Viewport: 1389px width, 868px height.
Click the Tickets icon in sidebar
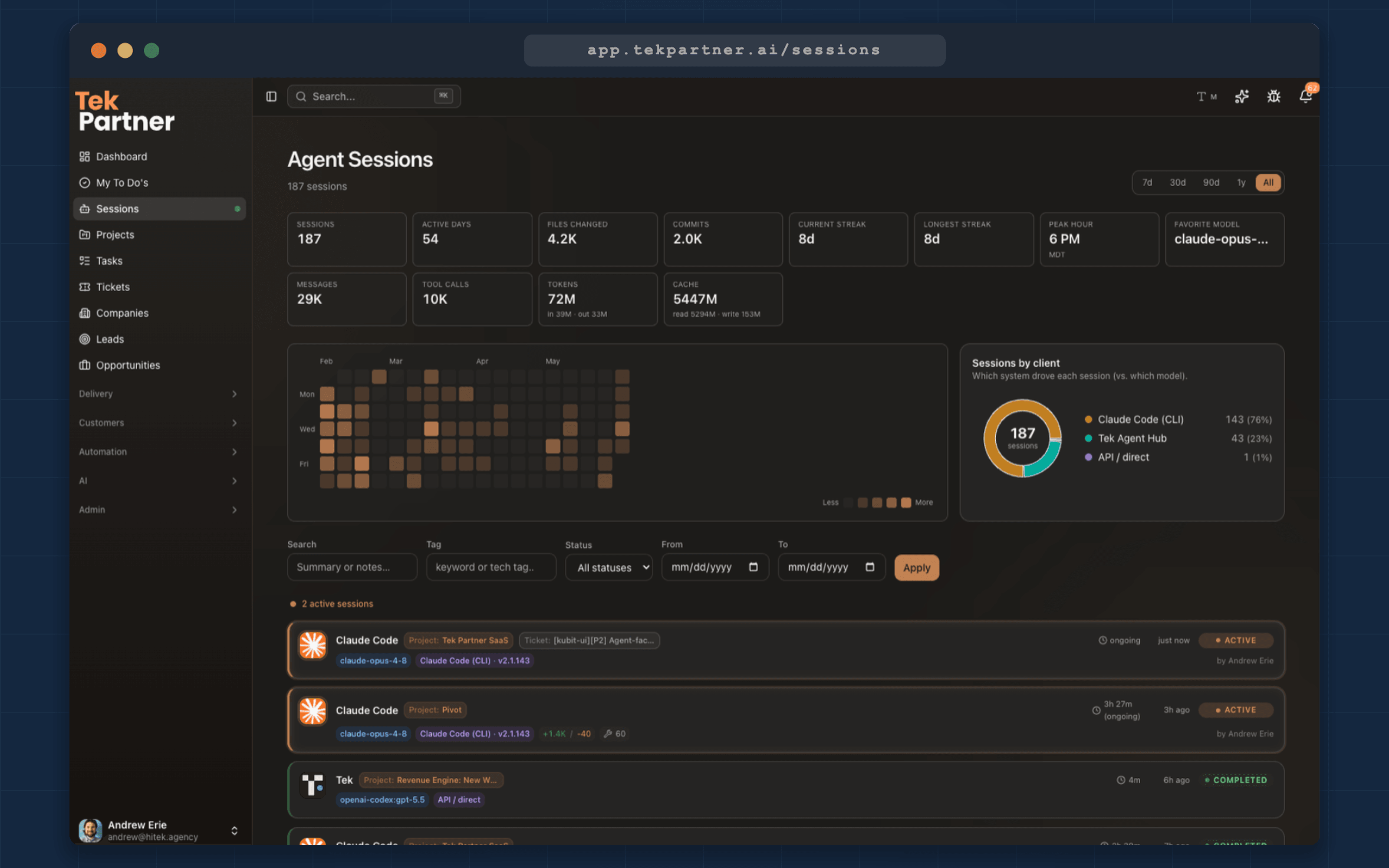tap(84, 287)
